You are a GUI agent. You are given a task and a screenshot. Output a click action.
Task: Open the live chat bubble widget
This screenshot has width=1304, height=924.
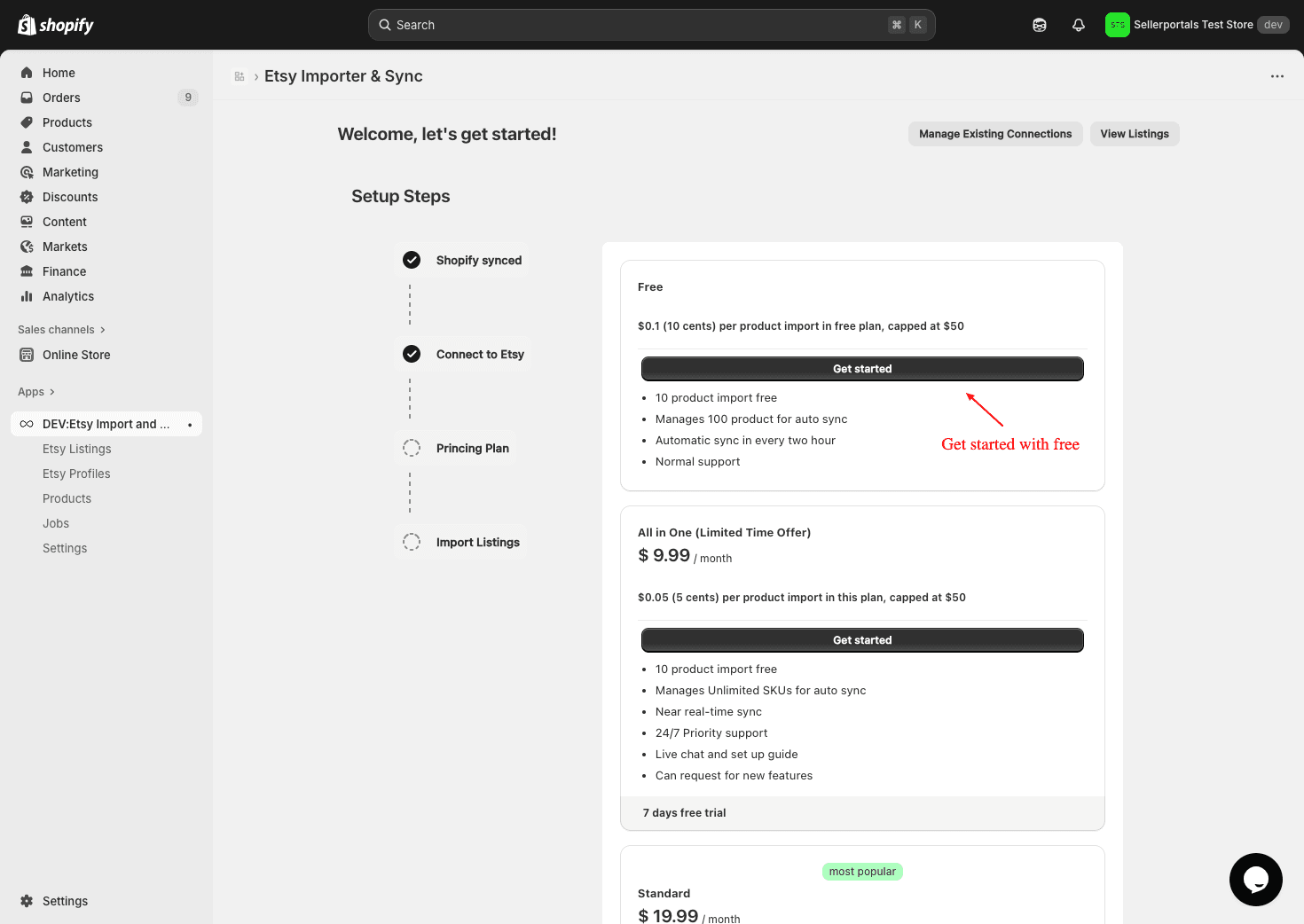[x=1255, y=879]
